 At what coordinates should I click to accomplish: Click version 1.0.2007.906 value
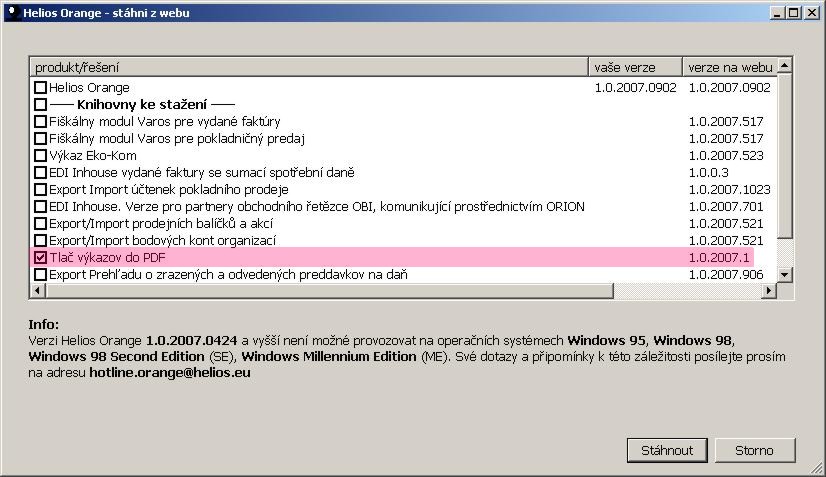click(726, 275)
